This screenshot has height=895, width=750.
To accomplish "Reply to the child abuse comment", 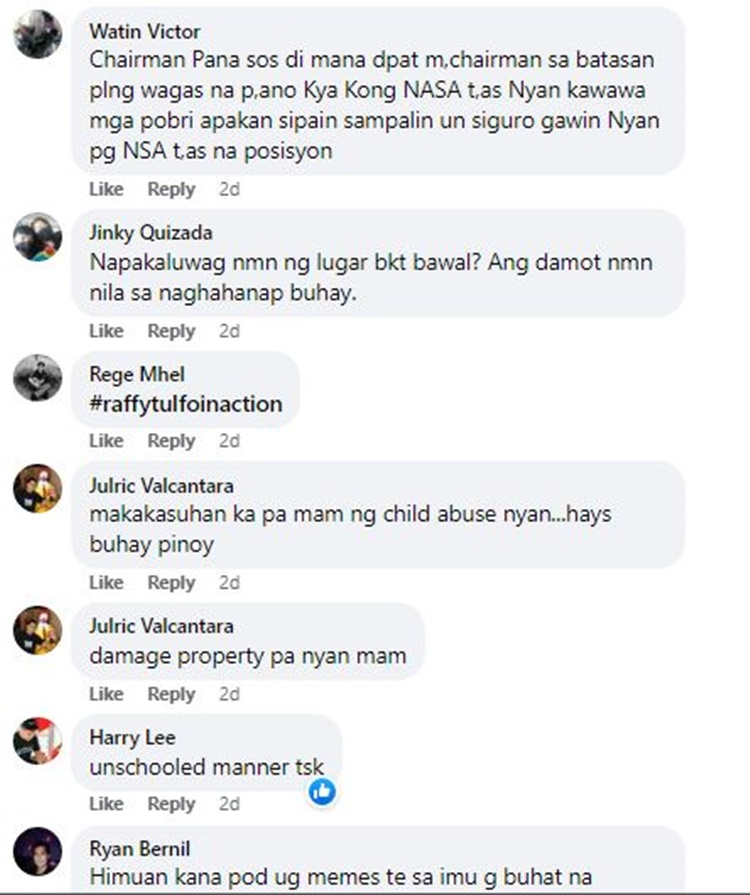I will 171,583.
